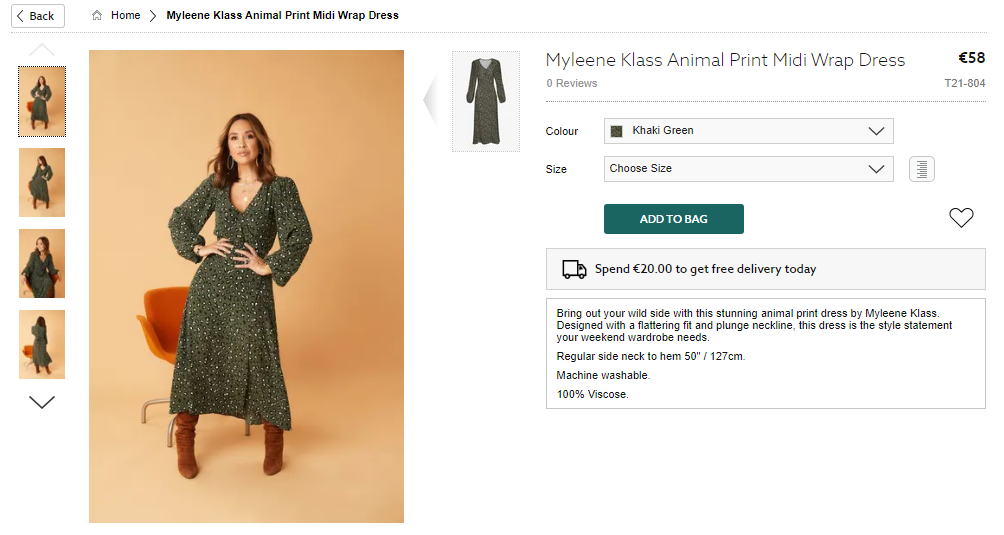Select the fourth product thumbnail
The height and width of the screenshot is (535, 1004).
pos(42,344)
